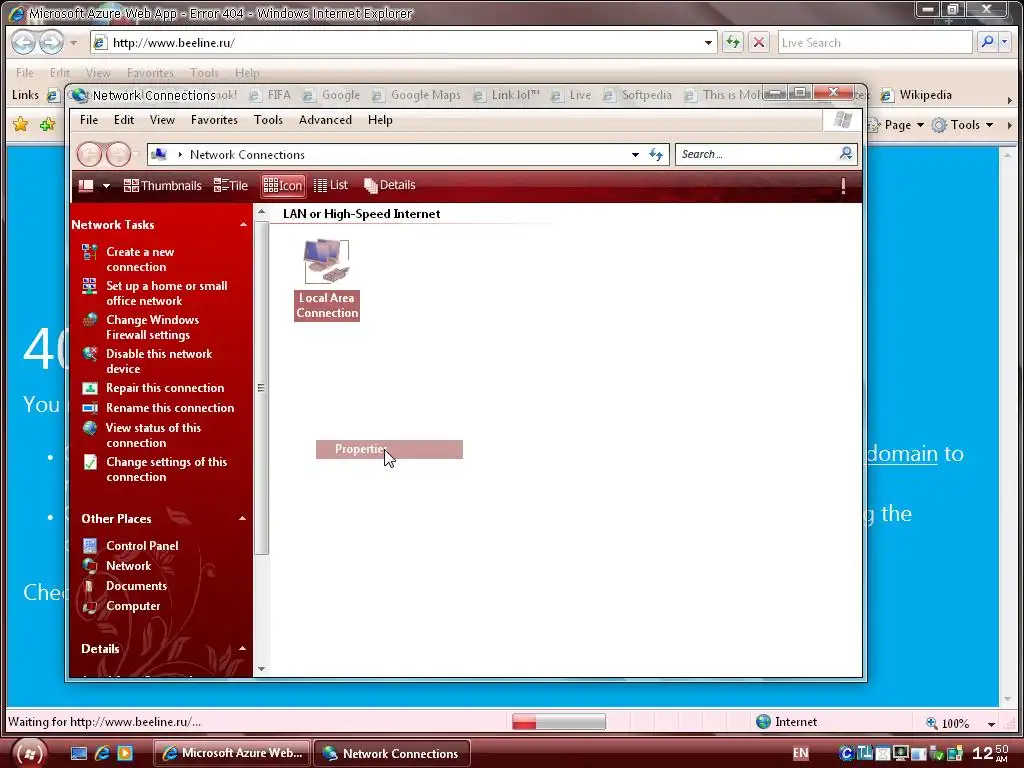
Task: Click the checkmark icon beside Change settings
Action: point(90,462)
